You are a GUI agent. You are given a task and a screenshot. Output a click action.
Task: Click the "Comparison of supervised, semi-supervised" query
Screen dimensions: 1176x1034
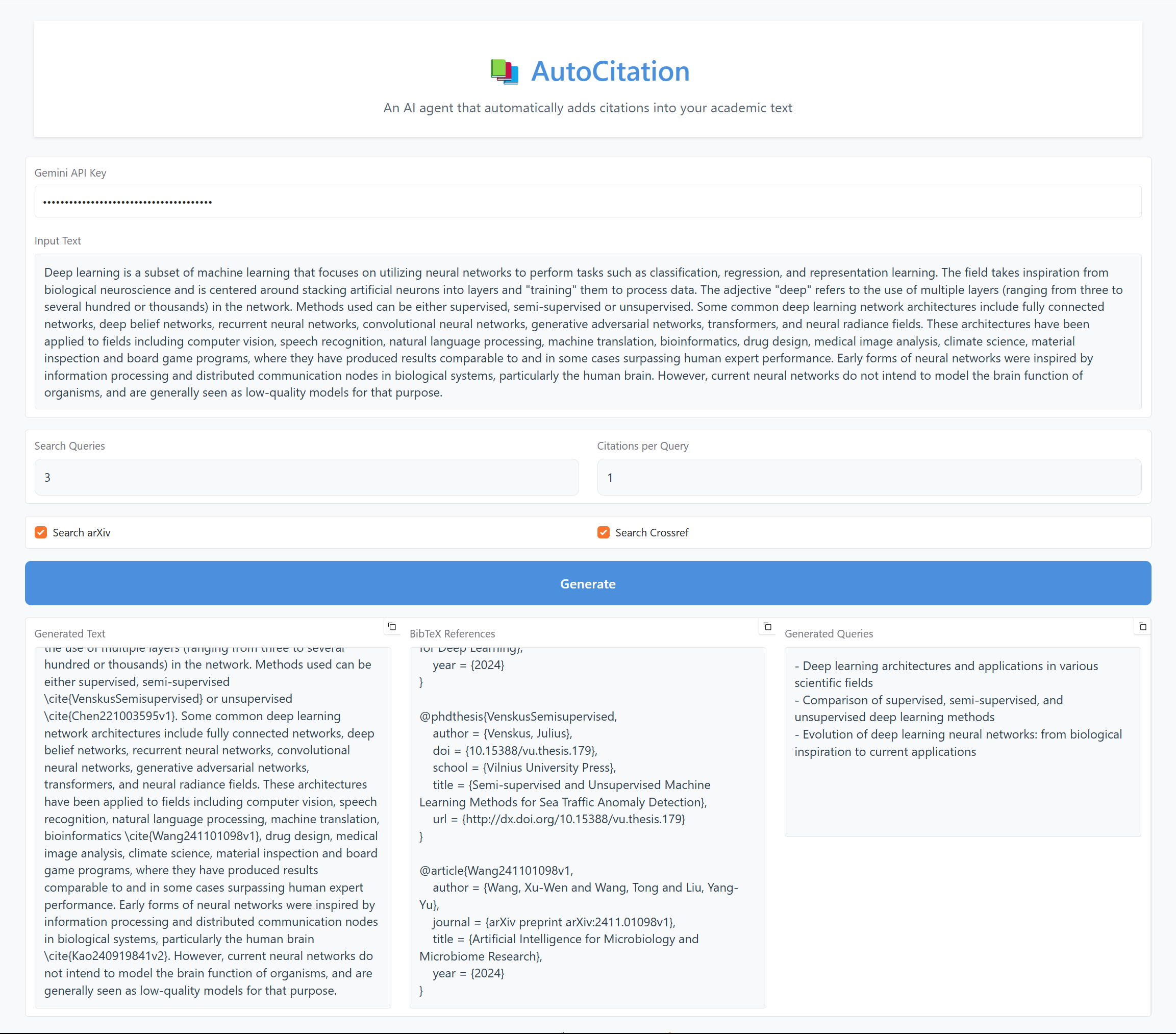click(929, 708)
